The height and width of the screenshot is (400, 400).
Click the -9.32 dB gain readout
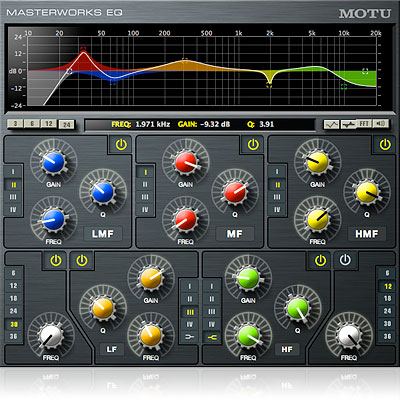(x=215, y=124)
